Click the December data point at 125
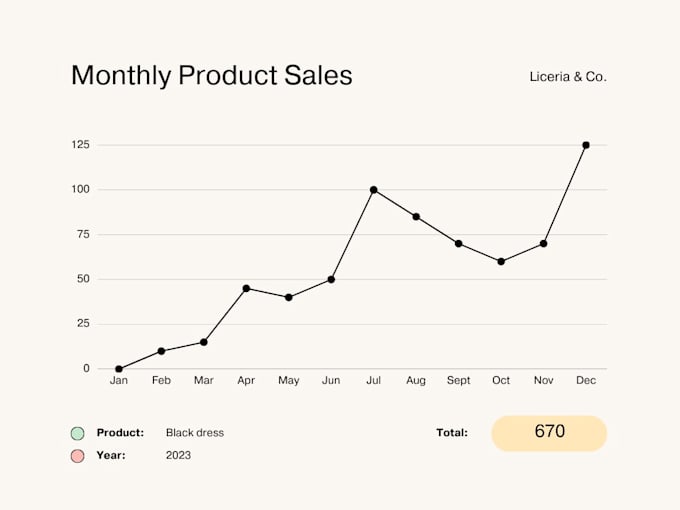This screenshot has height=510, width=680. point(586,145)
